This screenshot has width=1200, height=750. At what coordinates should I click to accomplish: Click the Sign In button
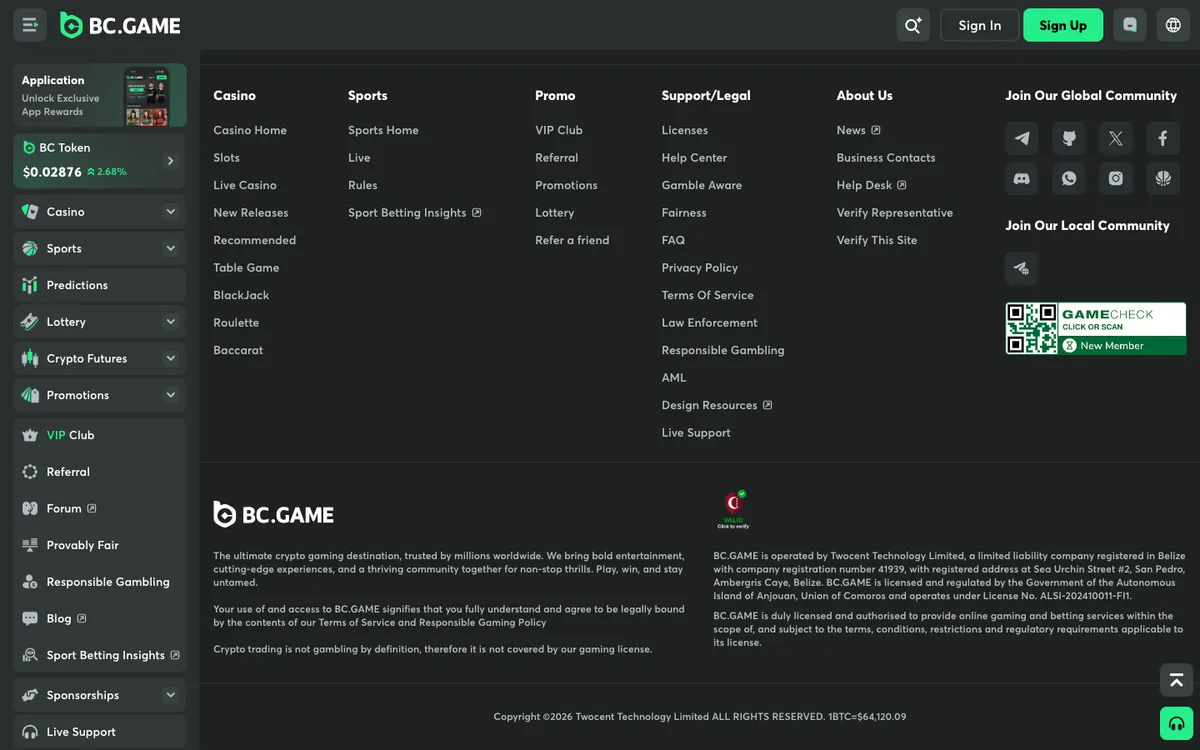click(980, 25)
